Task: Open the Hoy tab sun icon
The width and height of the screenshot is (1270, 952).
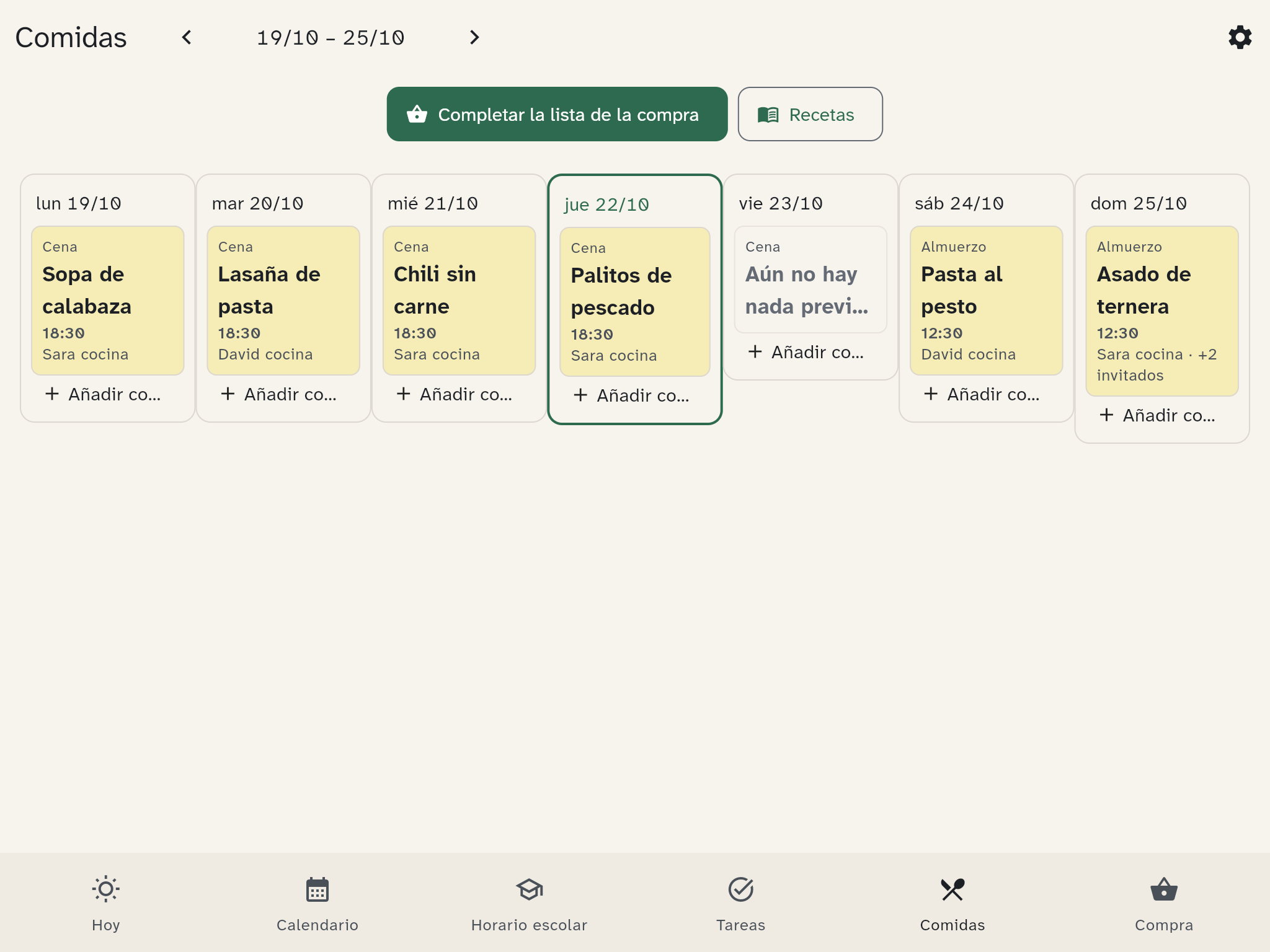Action: (106, 889)
